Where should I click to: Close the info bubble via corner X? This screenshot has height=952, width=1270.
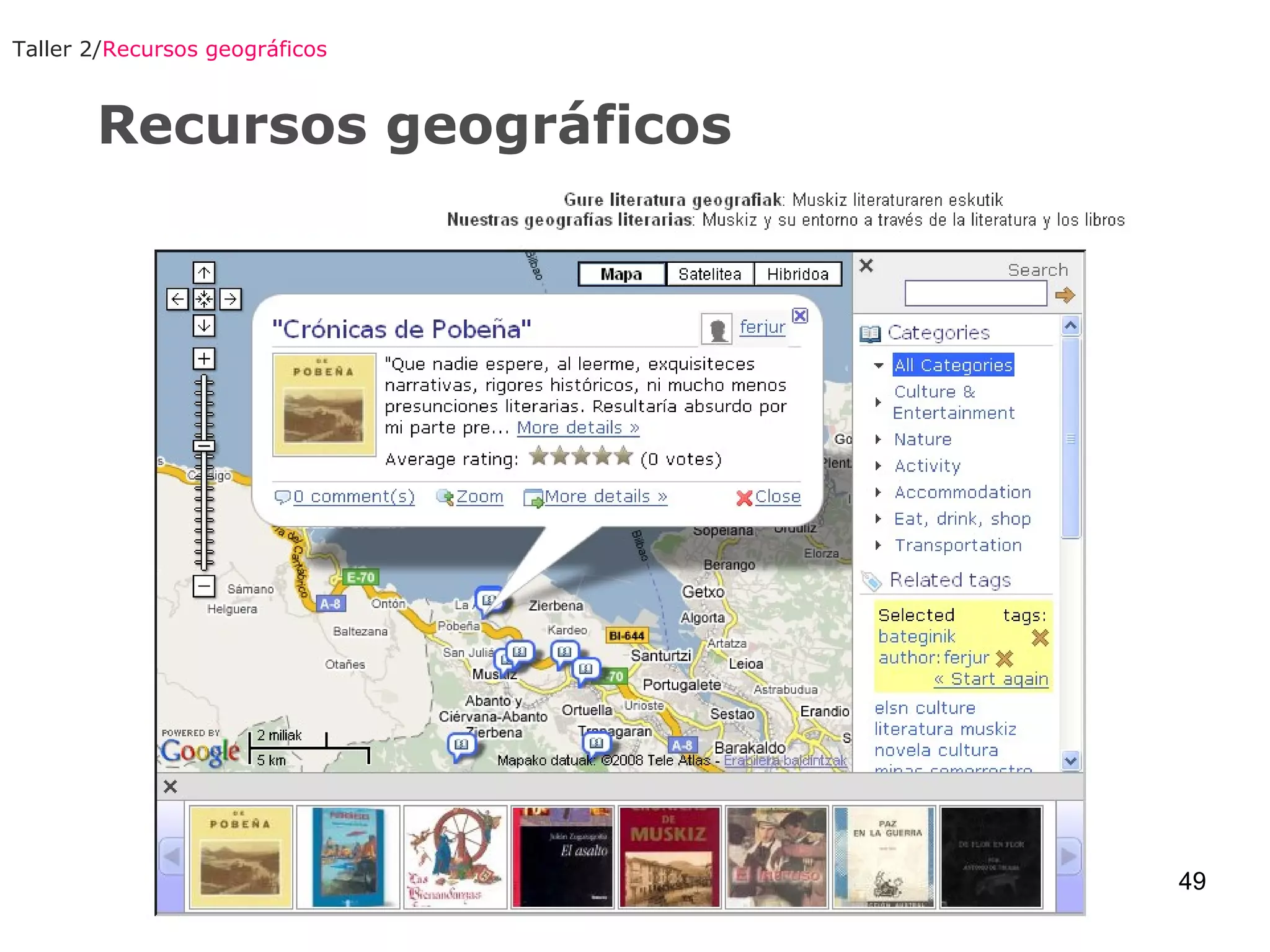801,315
